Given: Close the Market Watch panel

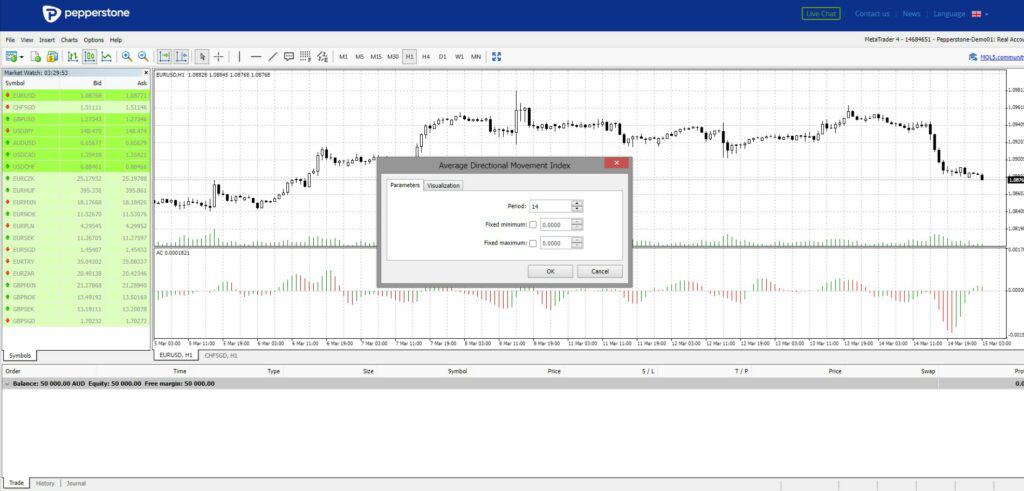Looking at the screenshot, I should 146,72.
